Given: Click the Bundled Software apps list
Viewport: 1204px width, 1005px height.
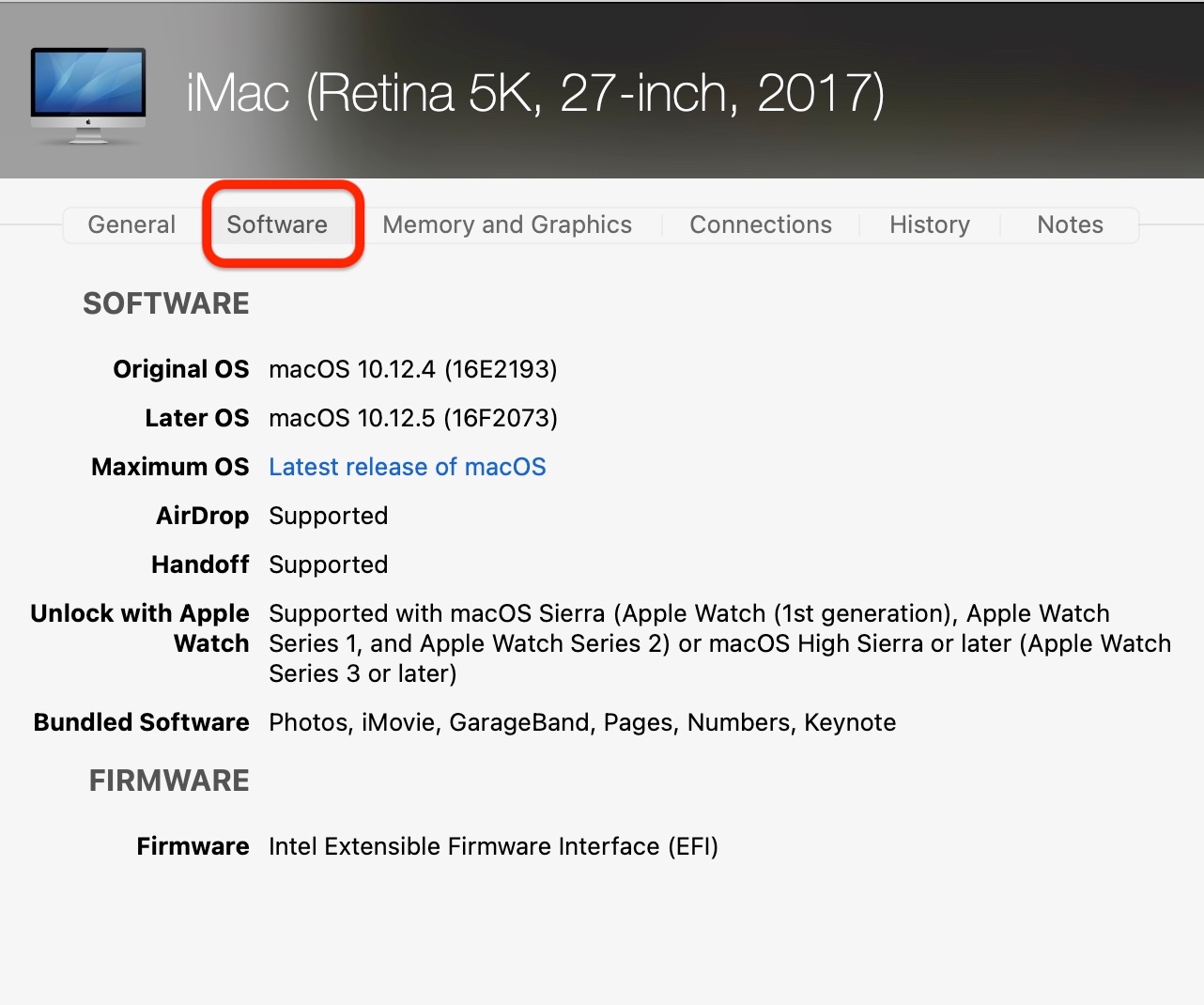Looking at the screenshot, I should click(582, 722).
